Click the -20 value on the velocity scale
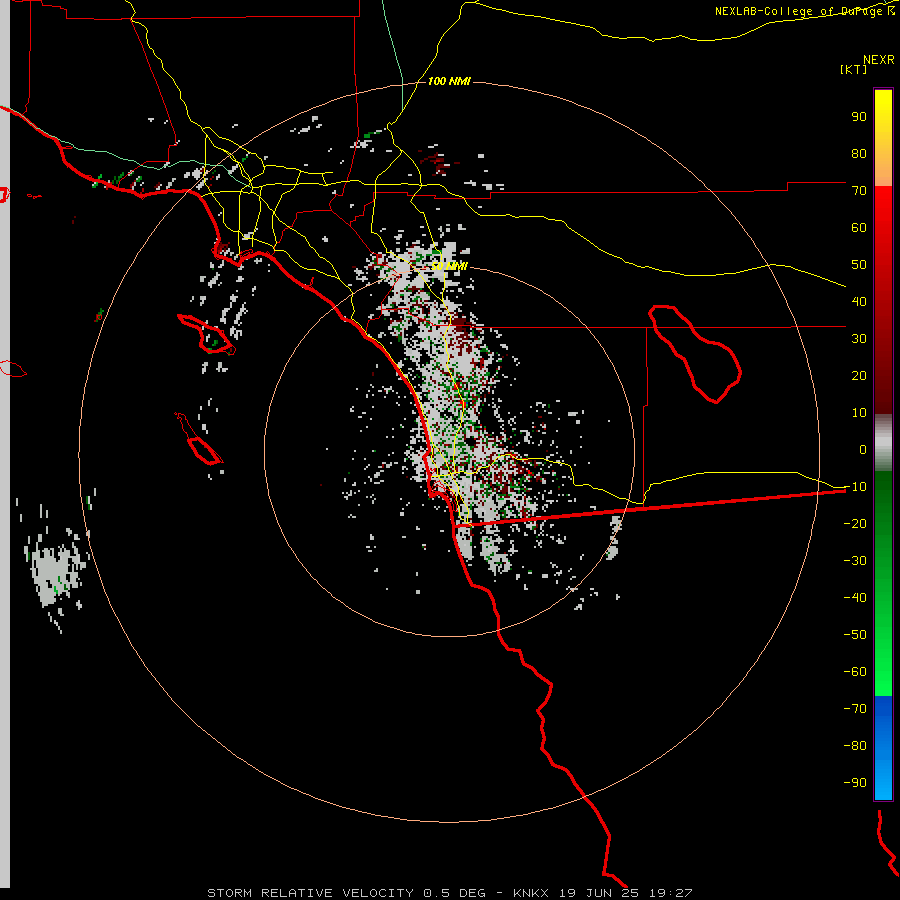Screen dimensions: 900x900 [855, 523]
